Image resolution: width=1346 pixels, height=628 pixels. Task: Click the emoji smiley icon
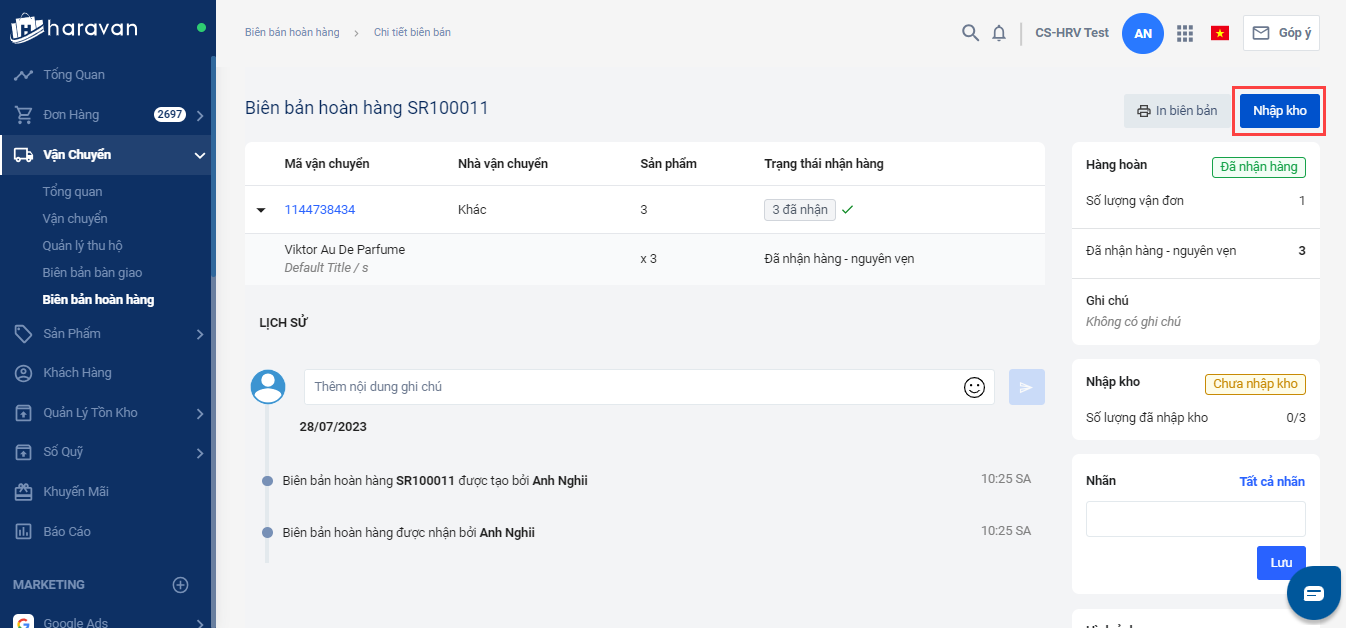(974, 387)
